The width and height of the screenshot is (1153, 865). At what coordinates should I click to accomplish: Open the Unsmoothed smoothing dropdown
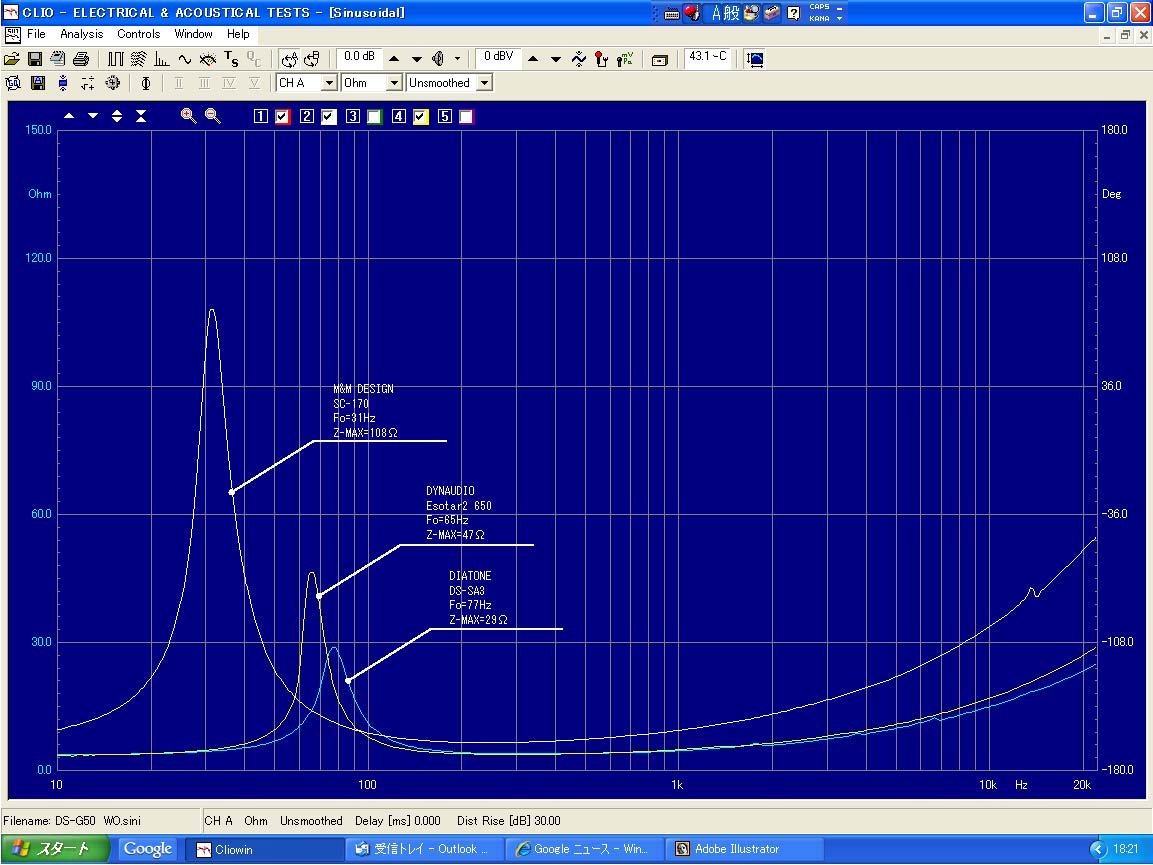pyautogui.click(x=484, y=83)
